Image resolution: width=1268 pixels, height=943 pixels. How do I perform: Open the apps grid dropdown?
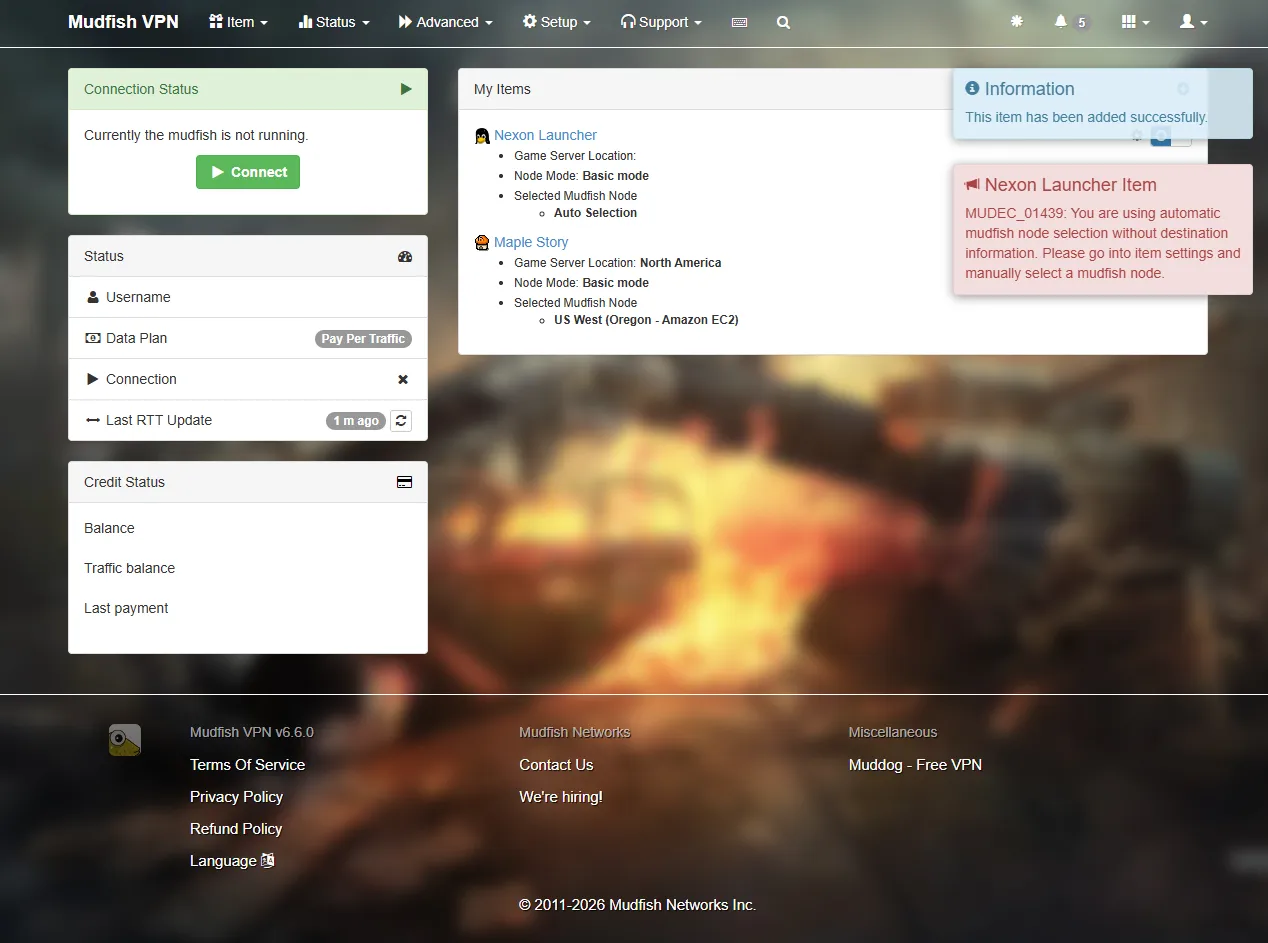pos(1135,22)
